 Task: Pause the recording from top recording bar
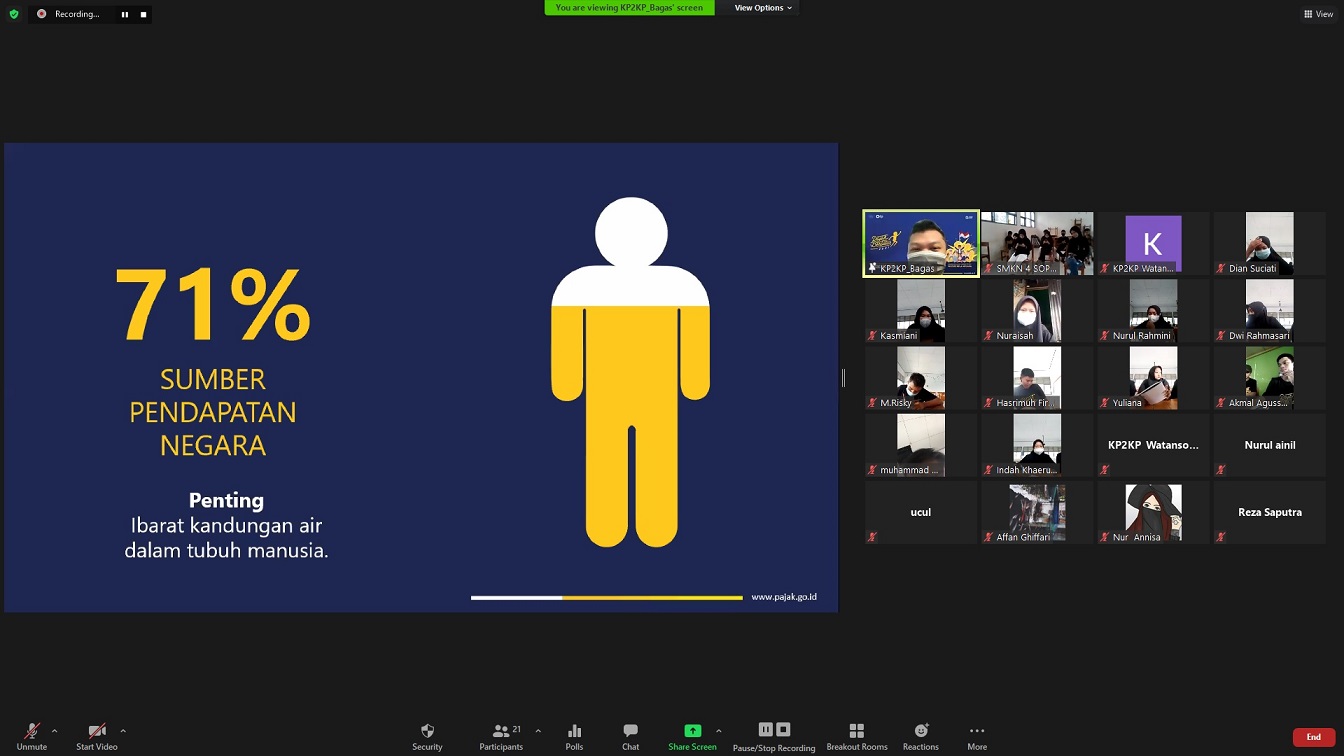pos(125,14)
